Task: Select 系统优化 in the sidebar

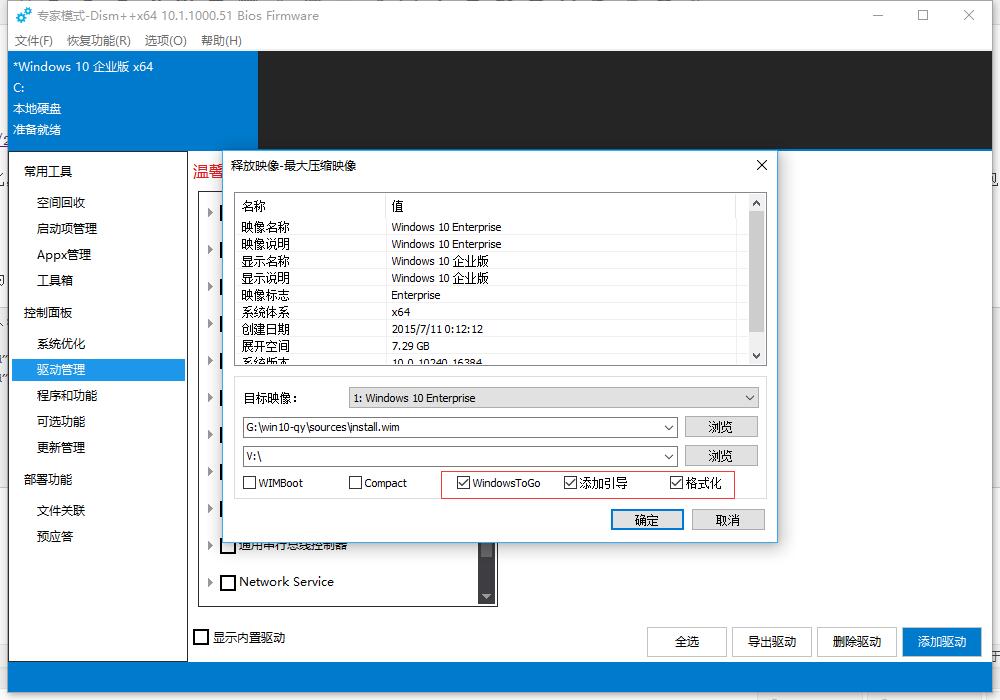Action: [x=61, y=344]
